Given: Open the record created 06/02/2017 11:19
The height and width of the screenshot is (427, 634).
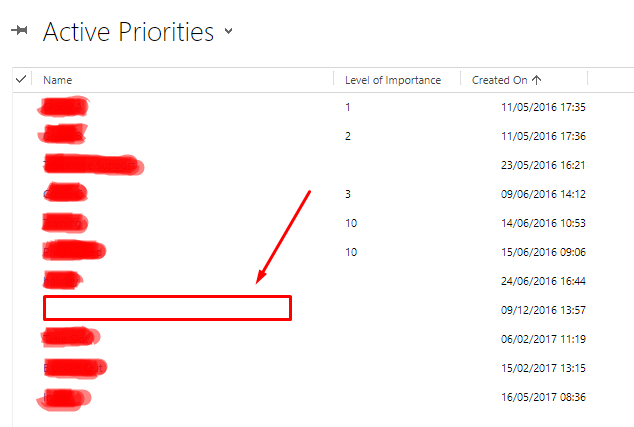Looking at the screenshot, I should (70, 338).
